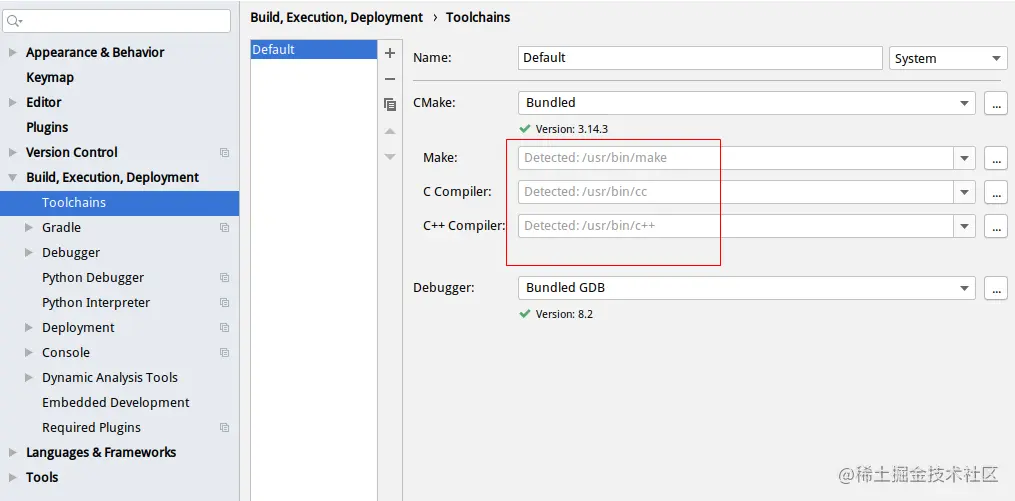This screenshot has height=501, width=1015.
Task: Click the C Compiler path field
Action: (x=735, y=192)
